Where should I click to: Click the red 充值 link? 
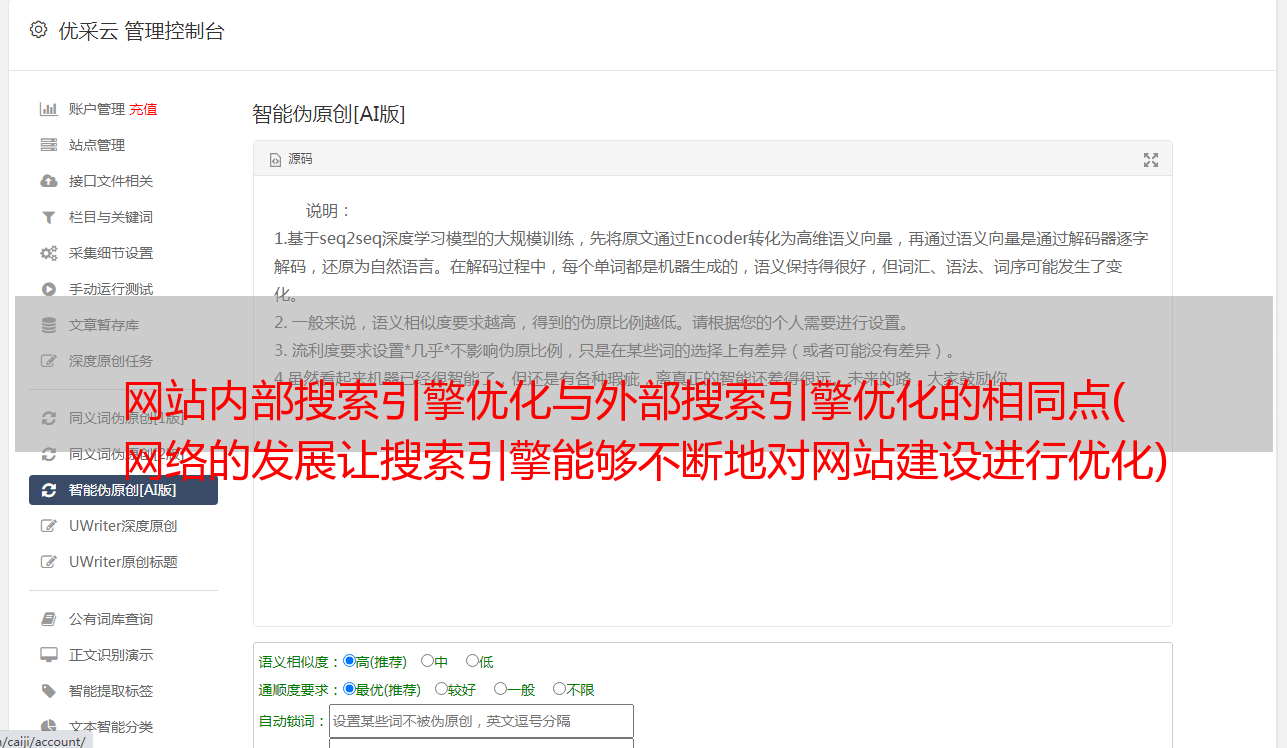pyautogui.click(x=143, y=109)
